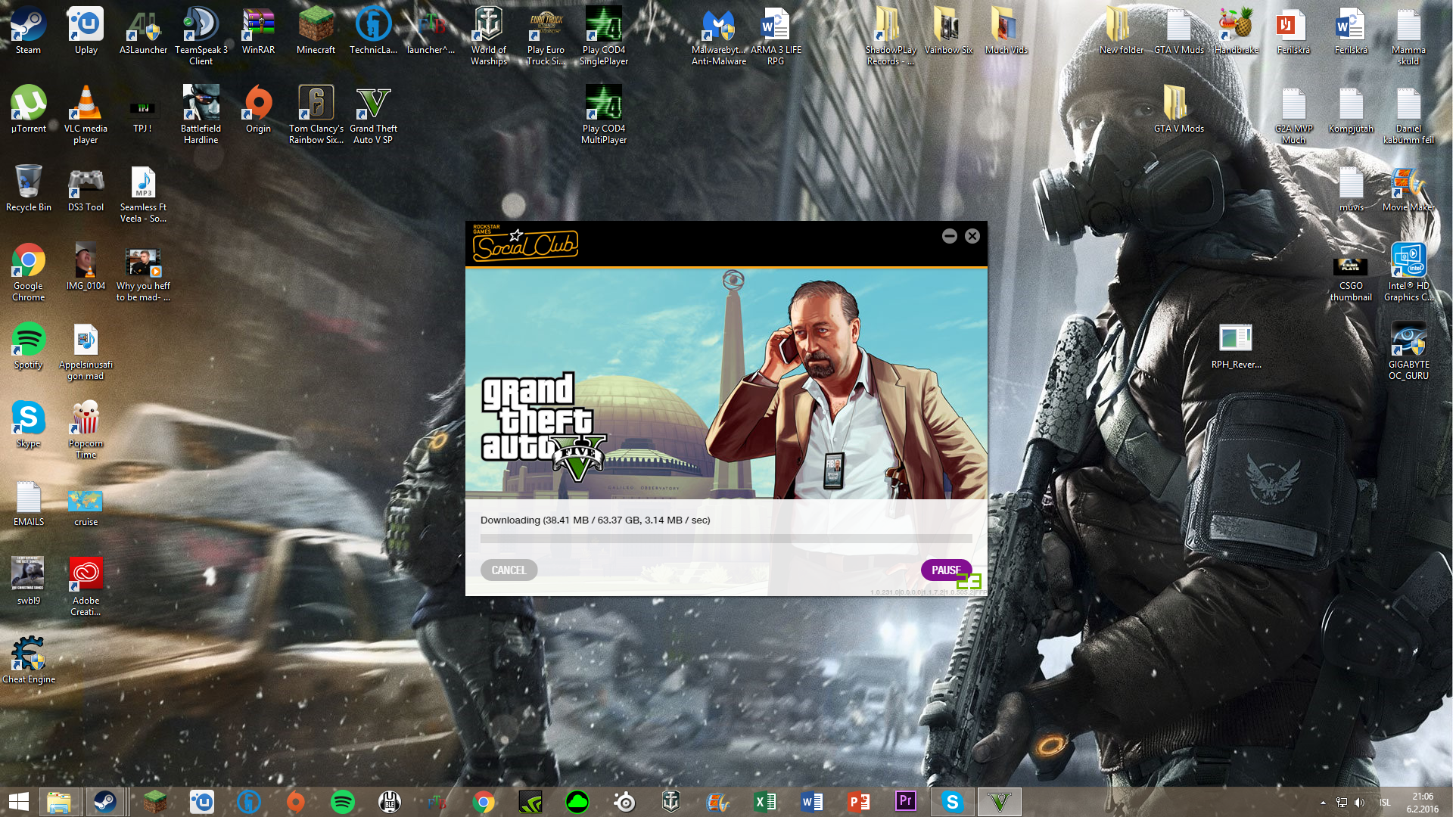Show hidden system tray icons arrow

[x=1323, y=803]
